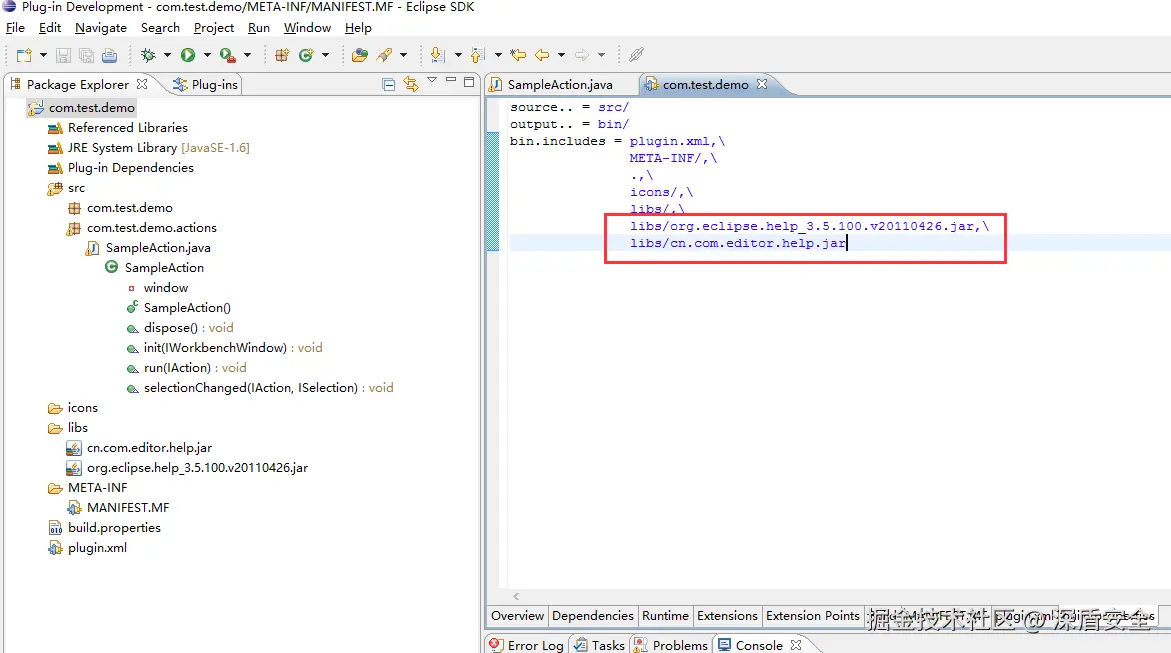Open the File menu

(15, 28)
